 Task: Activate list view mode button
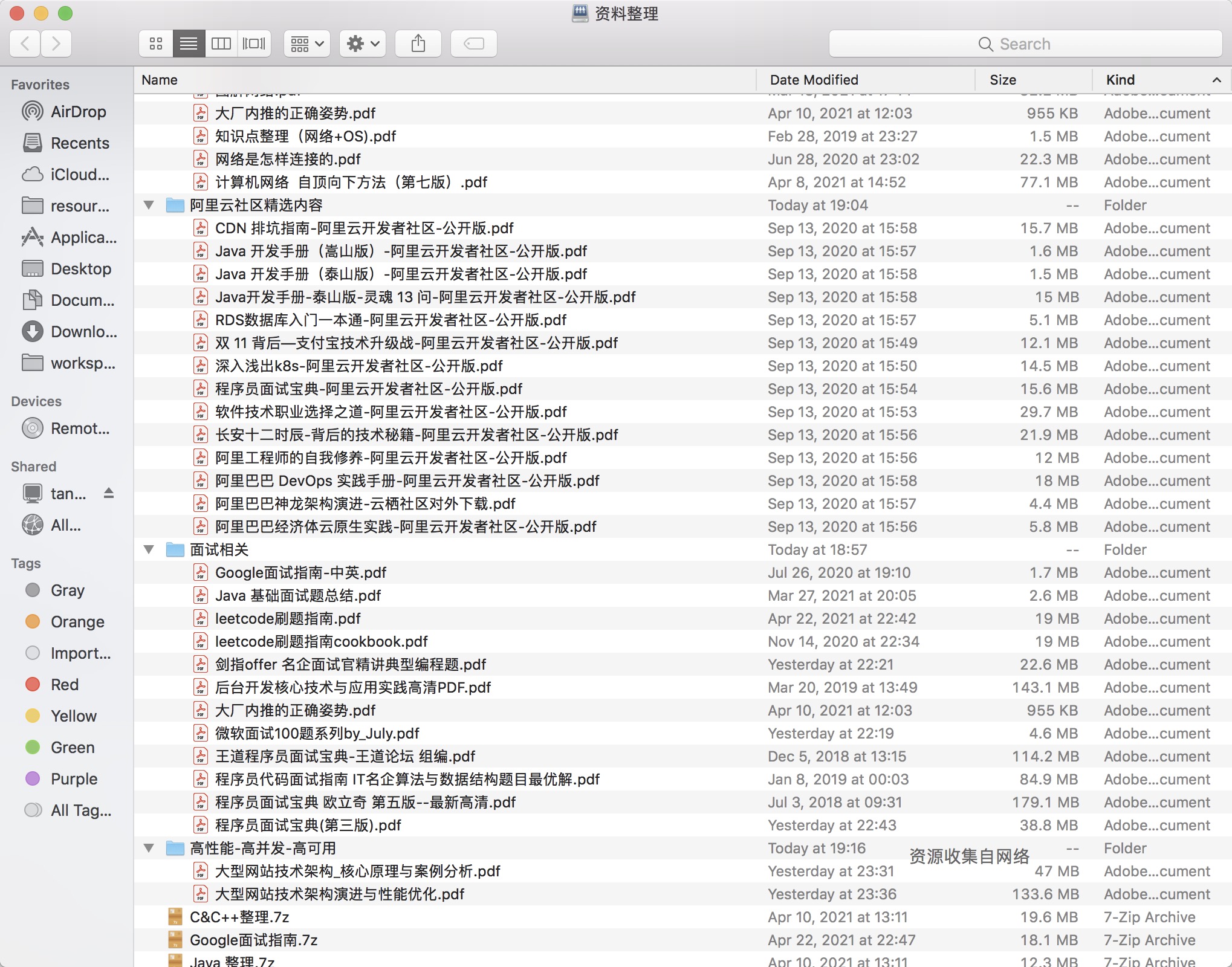pos(189,44)
